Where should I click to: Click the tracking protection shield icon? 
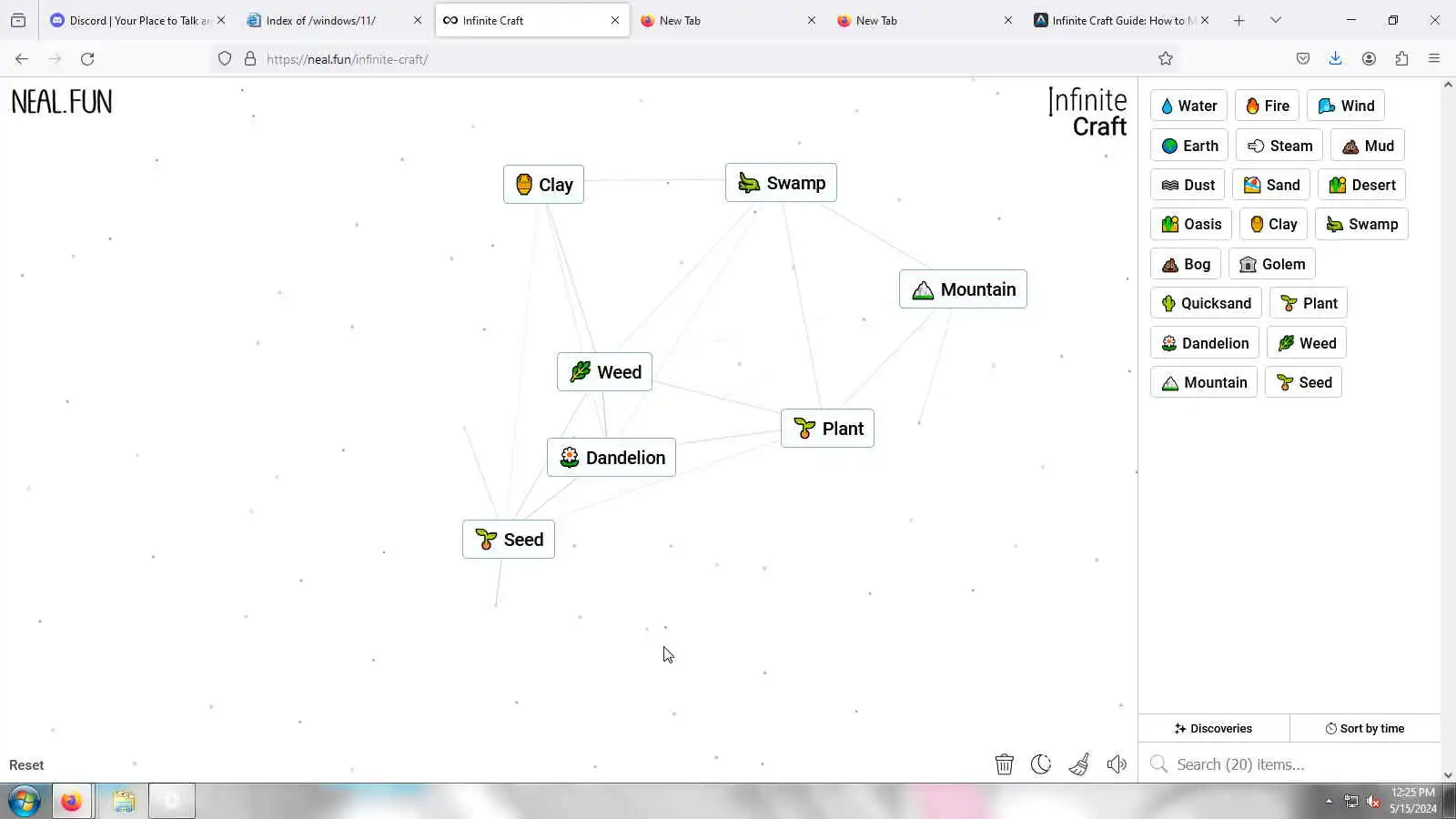[x=225, y=59]
